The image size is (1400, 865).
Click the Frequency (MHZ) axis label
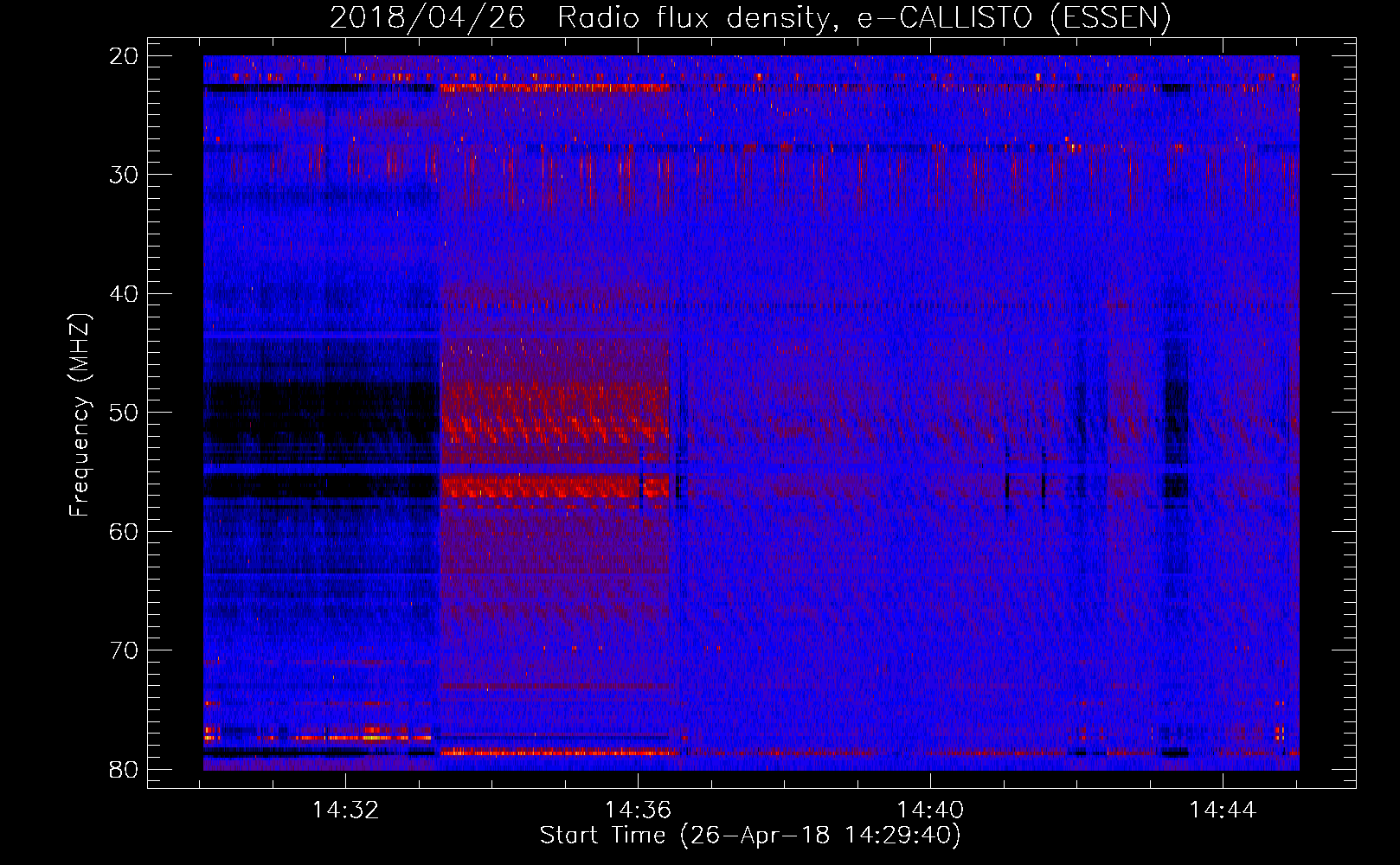tap(80, 415)
